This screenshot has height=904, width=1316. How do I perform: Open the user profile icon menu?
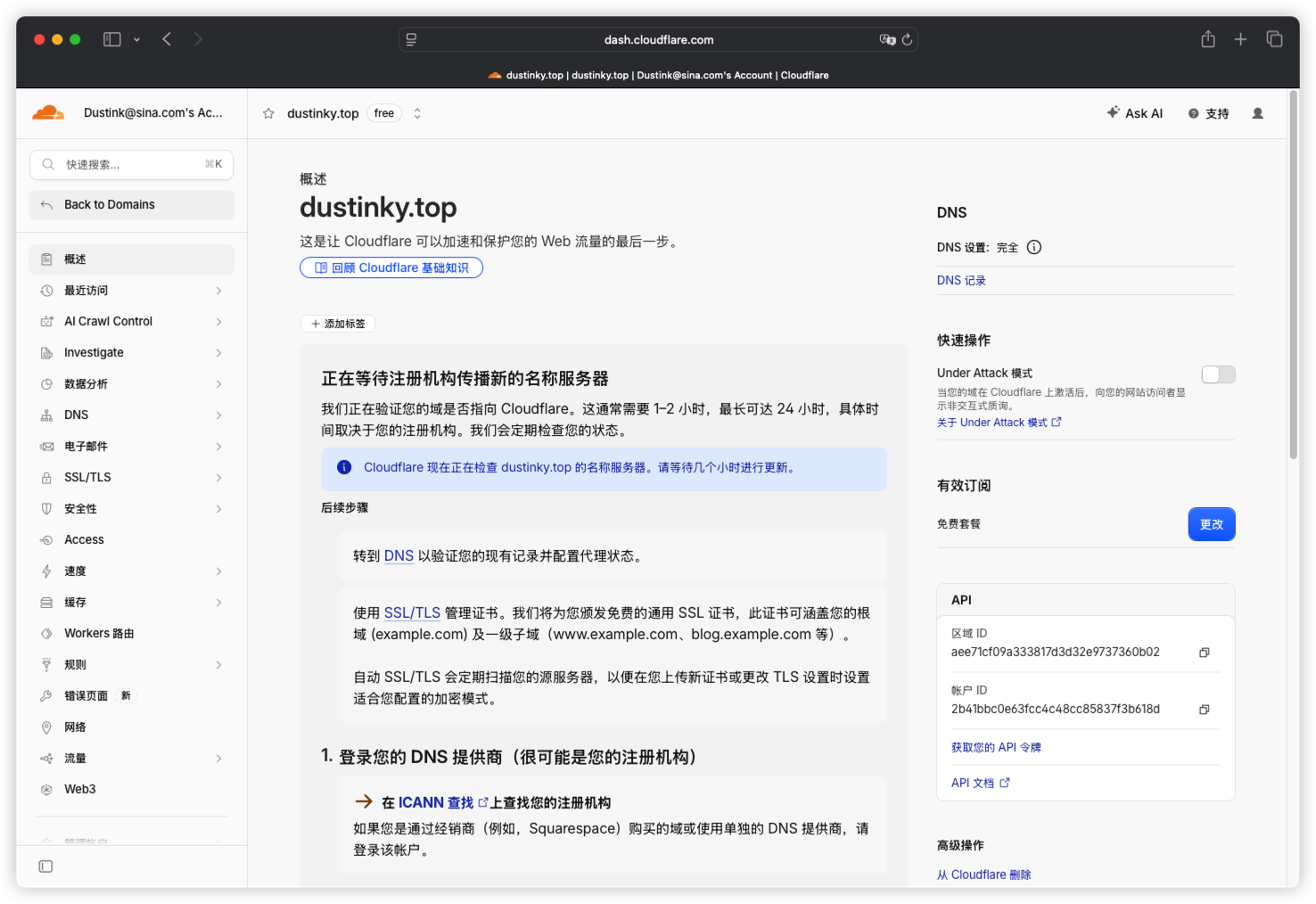pos(1257,113)
